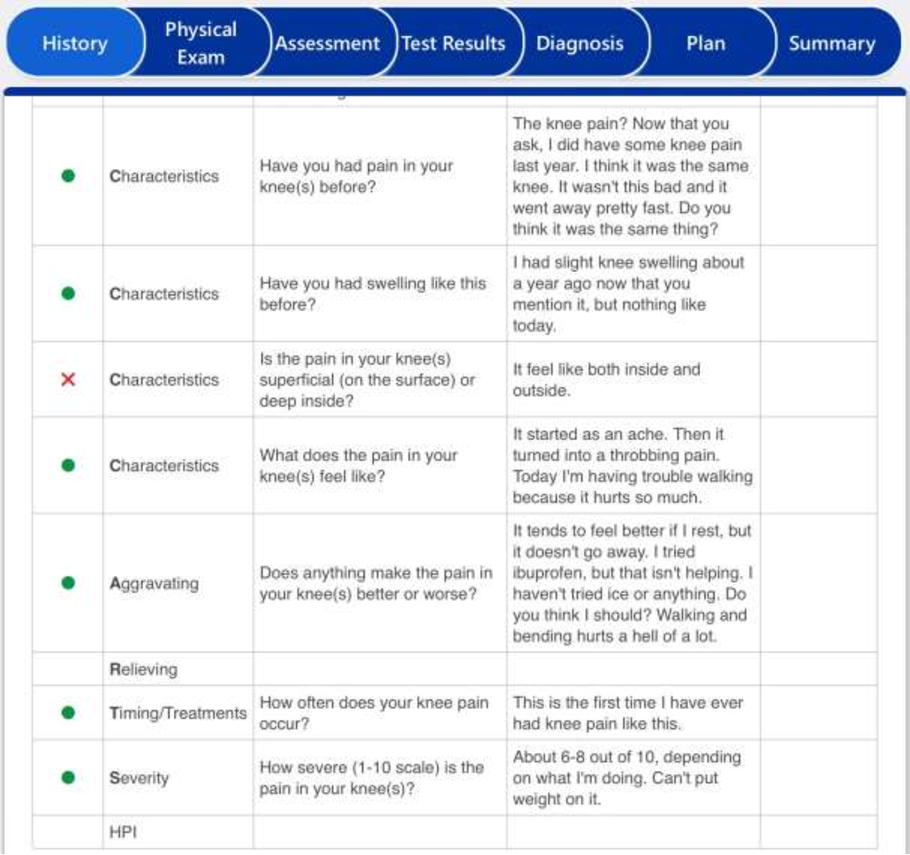
Task: Click the ibuprofen response about rest and walking
Action: (632, 583)
